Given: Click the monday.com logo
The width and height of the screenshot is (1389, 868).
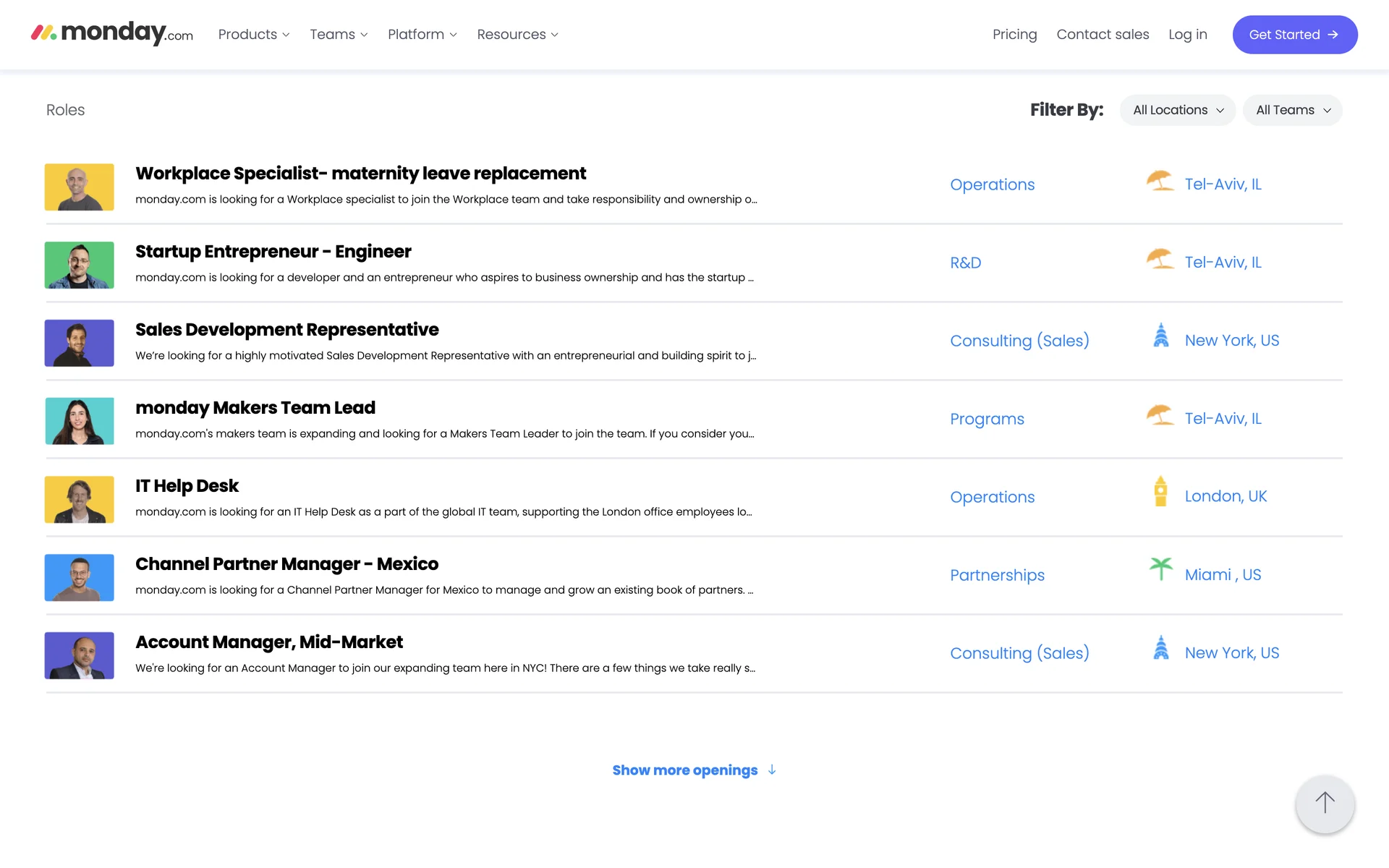Looking at the screenshot, I should click(x=112, y=33).
